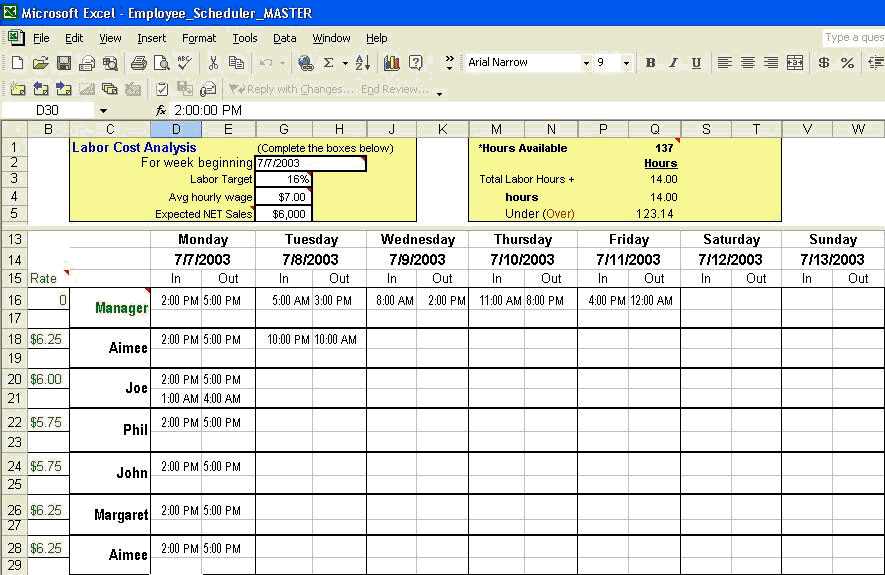The height and width of the screenshot is (575, 885).
Task: Open Microsoft Excel Help question-mark icon
Action: click(x=416, y=63)
